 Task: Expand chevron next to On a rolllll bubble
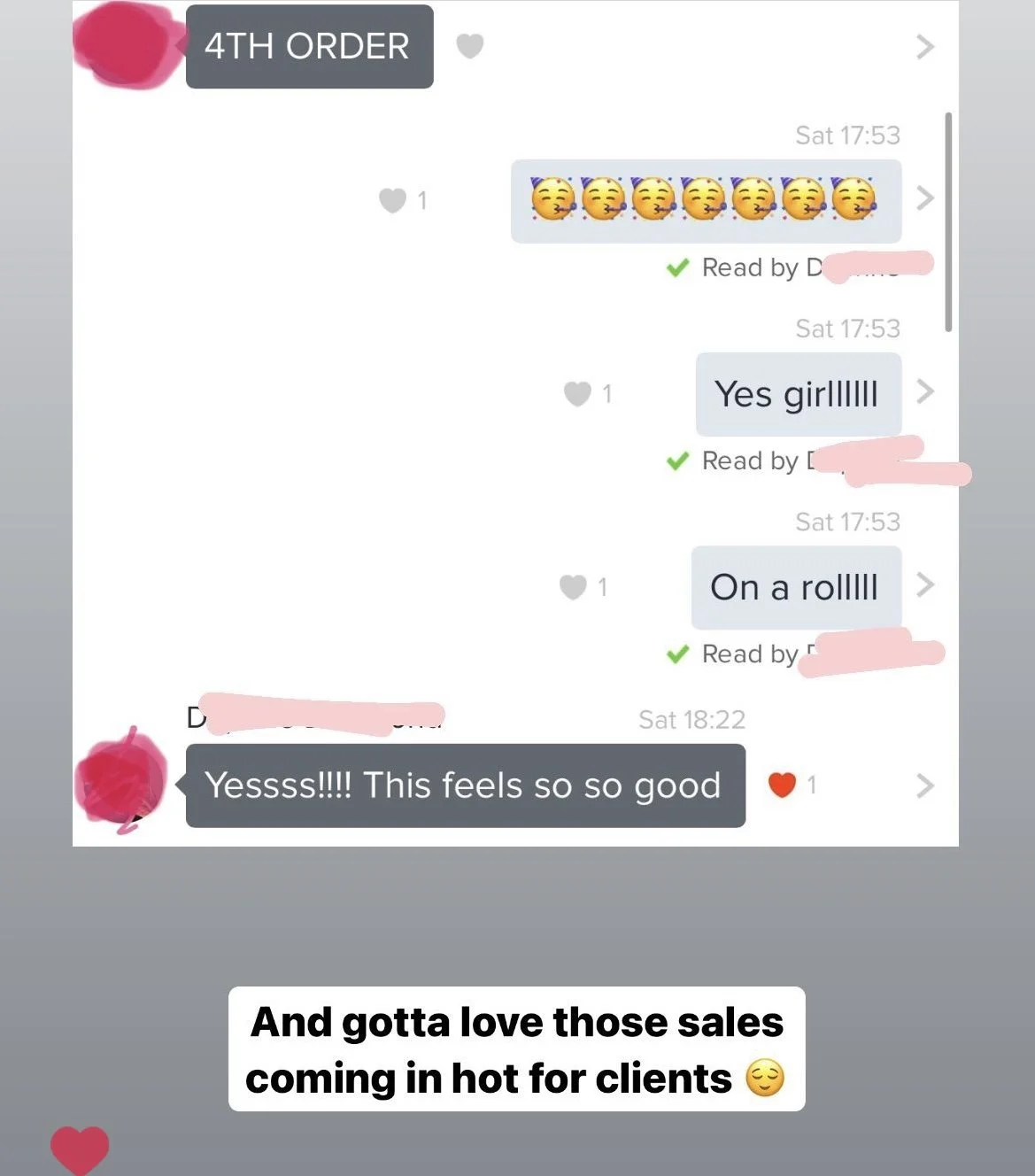click(925, 584)
